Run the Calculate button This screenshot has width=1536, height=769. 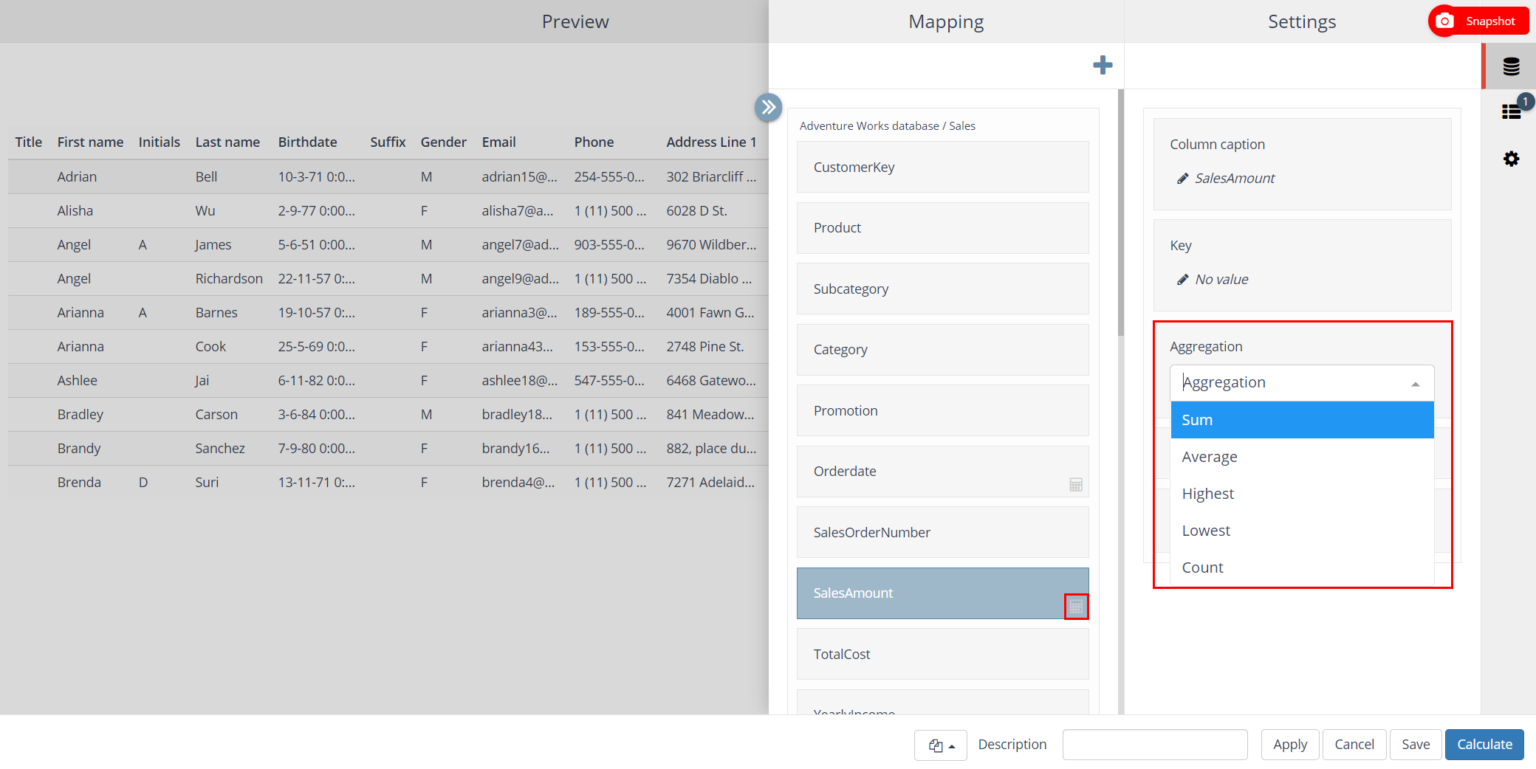pos(1484,745)
